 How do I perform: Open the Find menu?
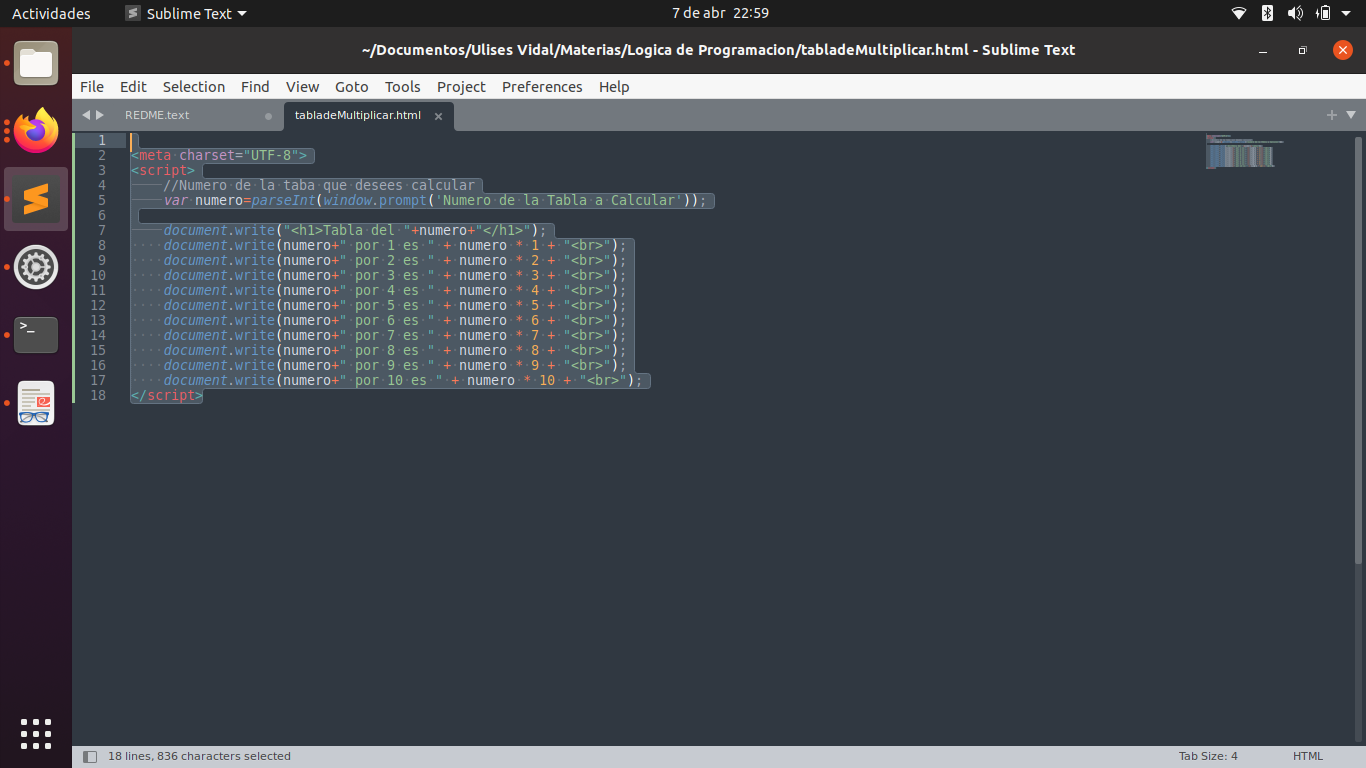(x=255, y=87)
